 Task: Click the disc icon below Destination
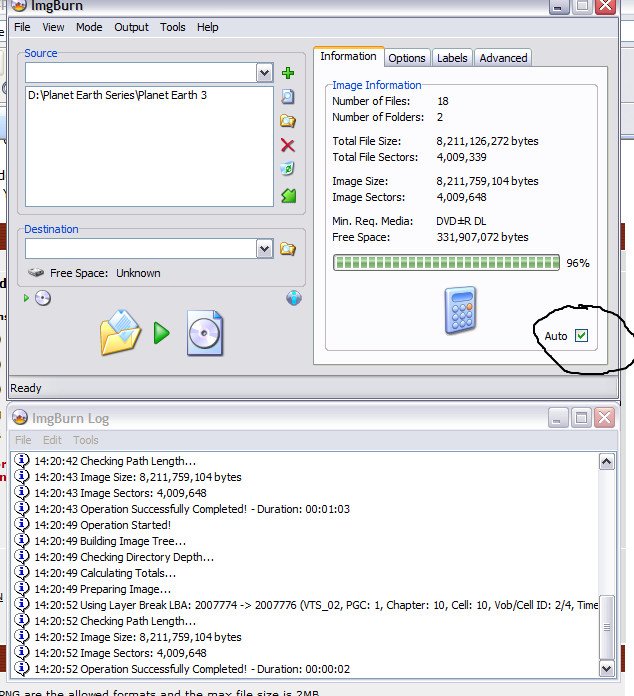pyautogui.click(x=43, y=298)
